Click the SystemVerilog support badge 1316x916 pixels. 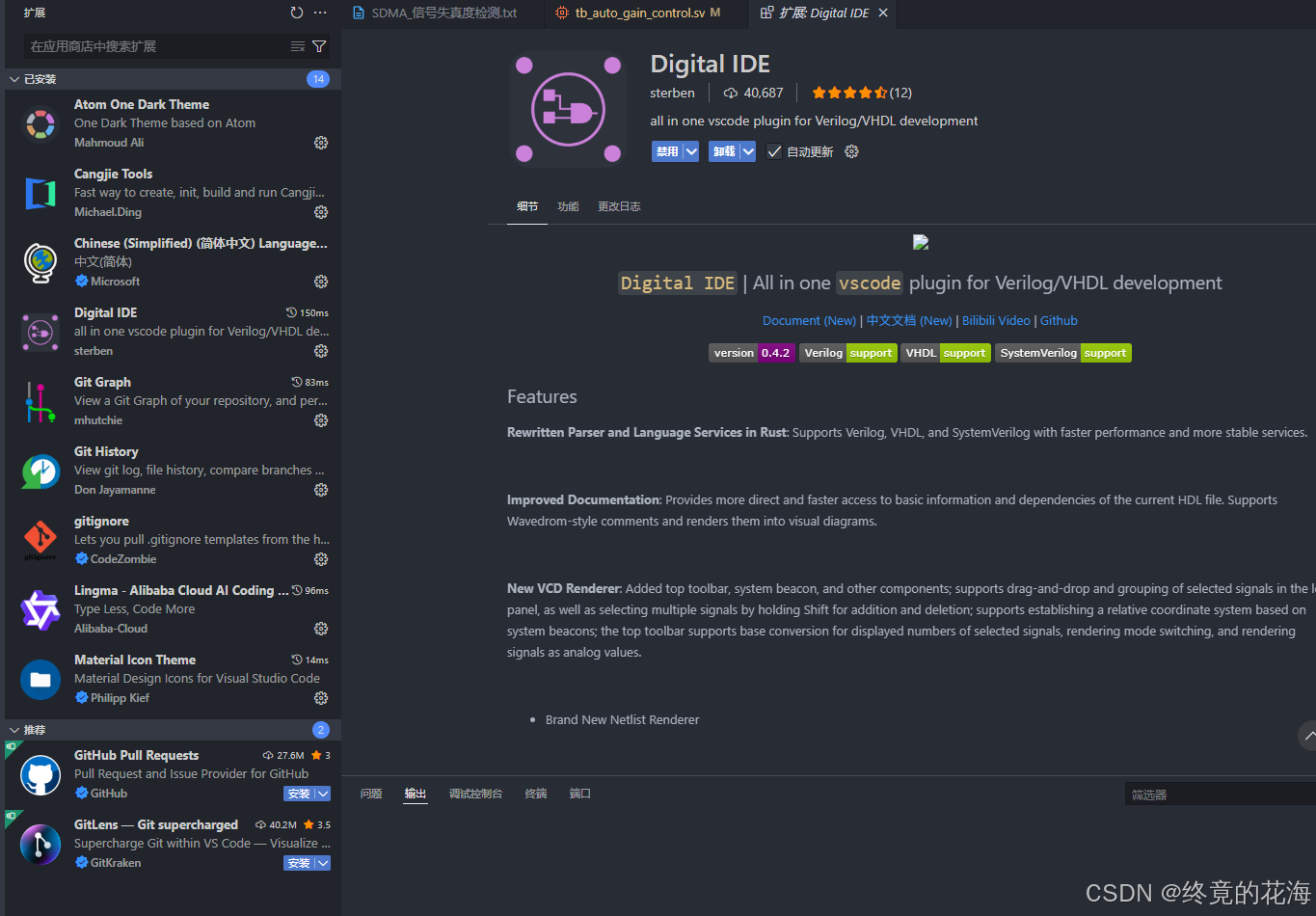coord(1062,353)
